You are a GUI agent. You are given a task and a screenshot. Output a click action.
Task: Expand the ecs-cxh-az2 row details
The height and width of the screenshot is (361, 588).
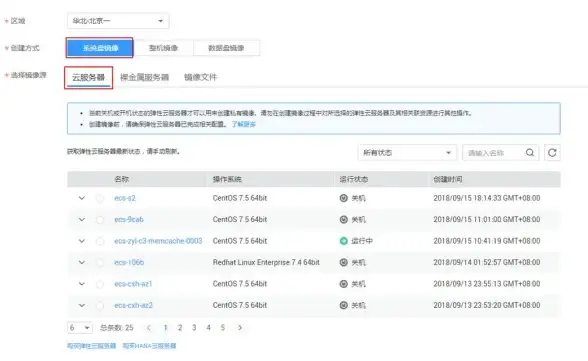tap(82, 305)
